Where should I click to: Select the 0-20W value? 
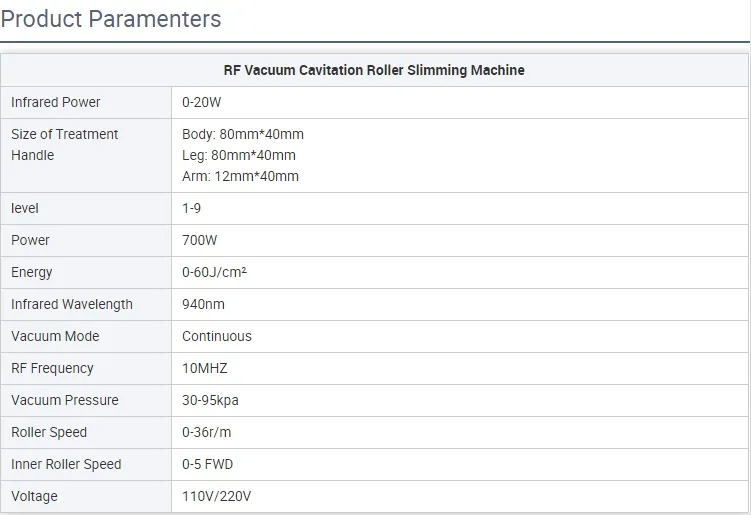click(201, 102)
